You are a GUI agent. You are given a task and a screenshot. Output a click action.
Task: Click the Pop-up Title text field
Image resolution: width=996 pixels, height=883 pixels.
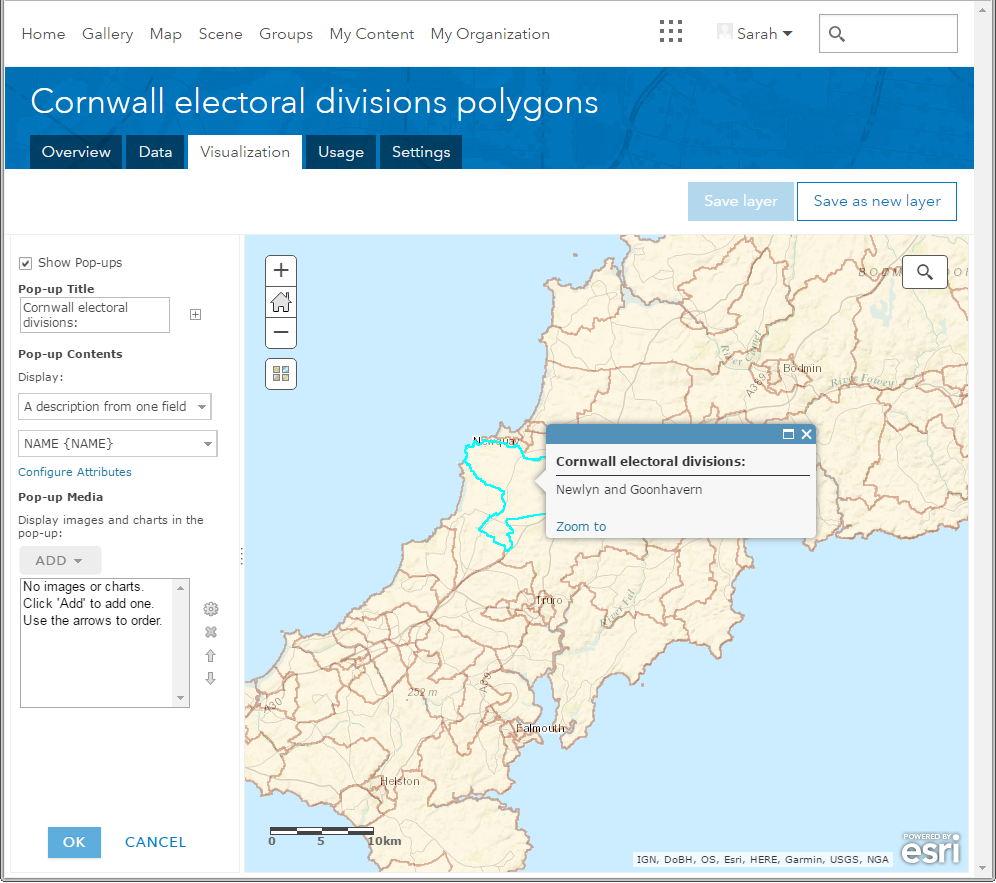[95, 315]
